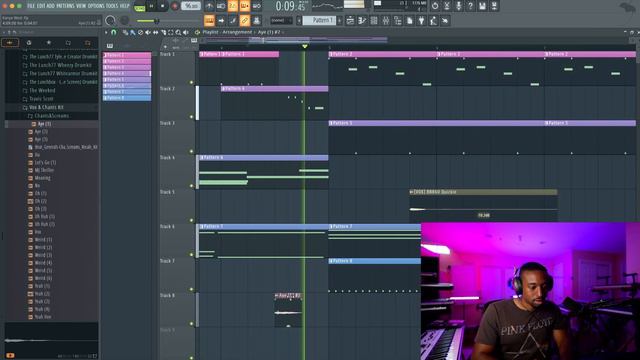Toggle the record button
The image size is (640, 360).
click(x=175, y=6)
